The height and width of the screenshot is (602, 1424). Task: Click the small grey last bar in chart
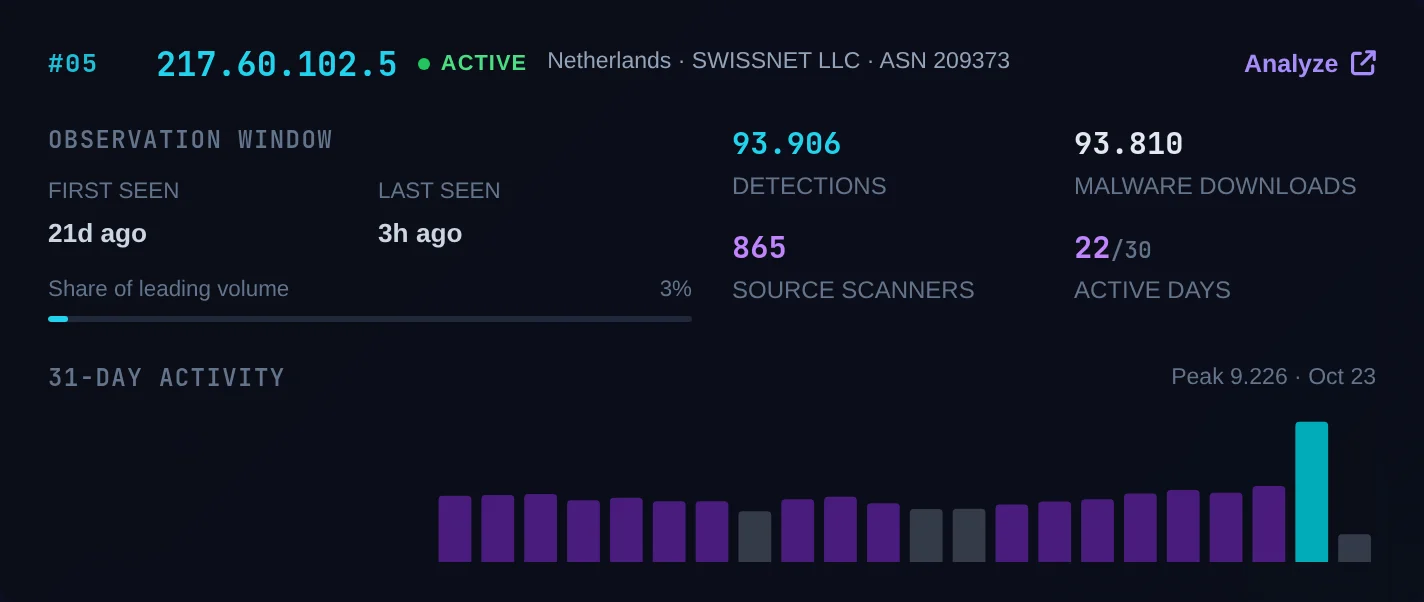click(x=1355, y=548)
